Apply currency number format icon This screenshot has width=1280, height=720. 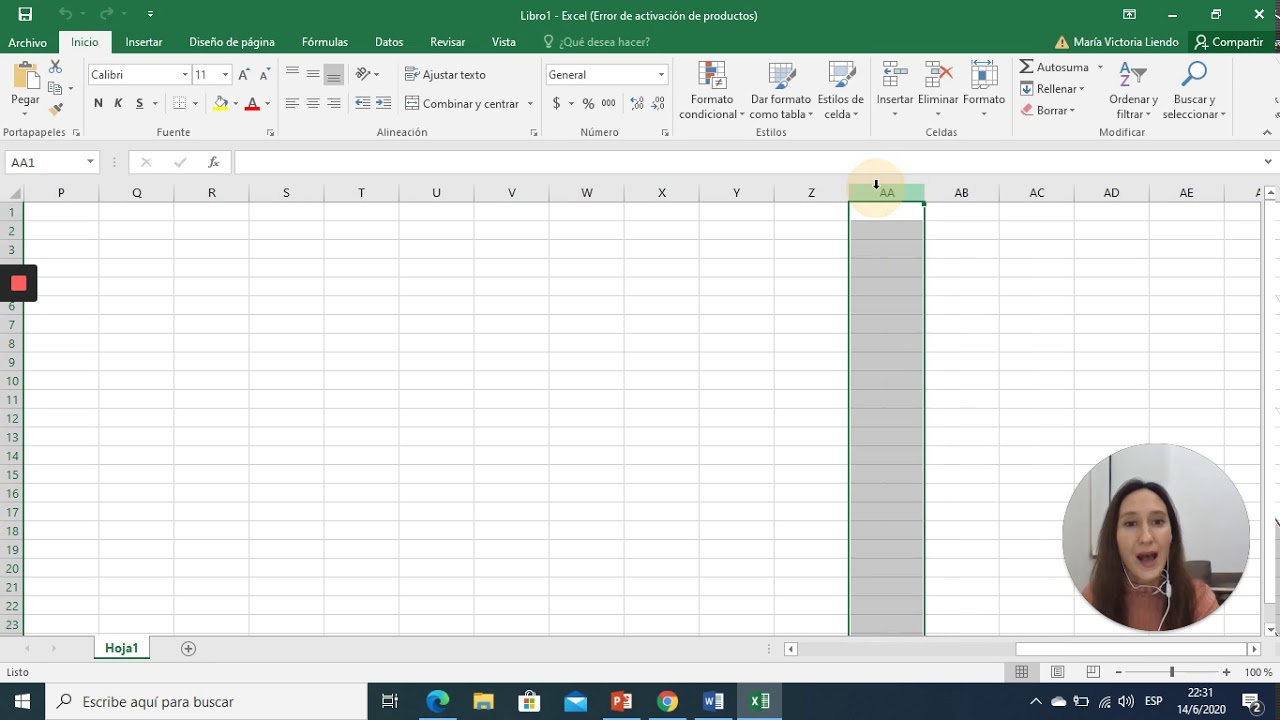(556, 103)
